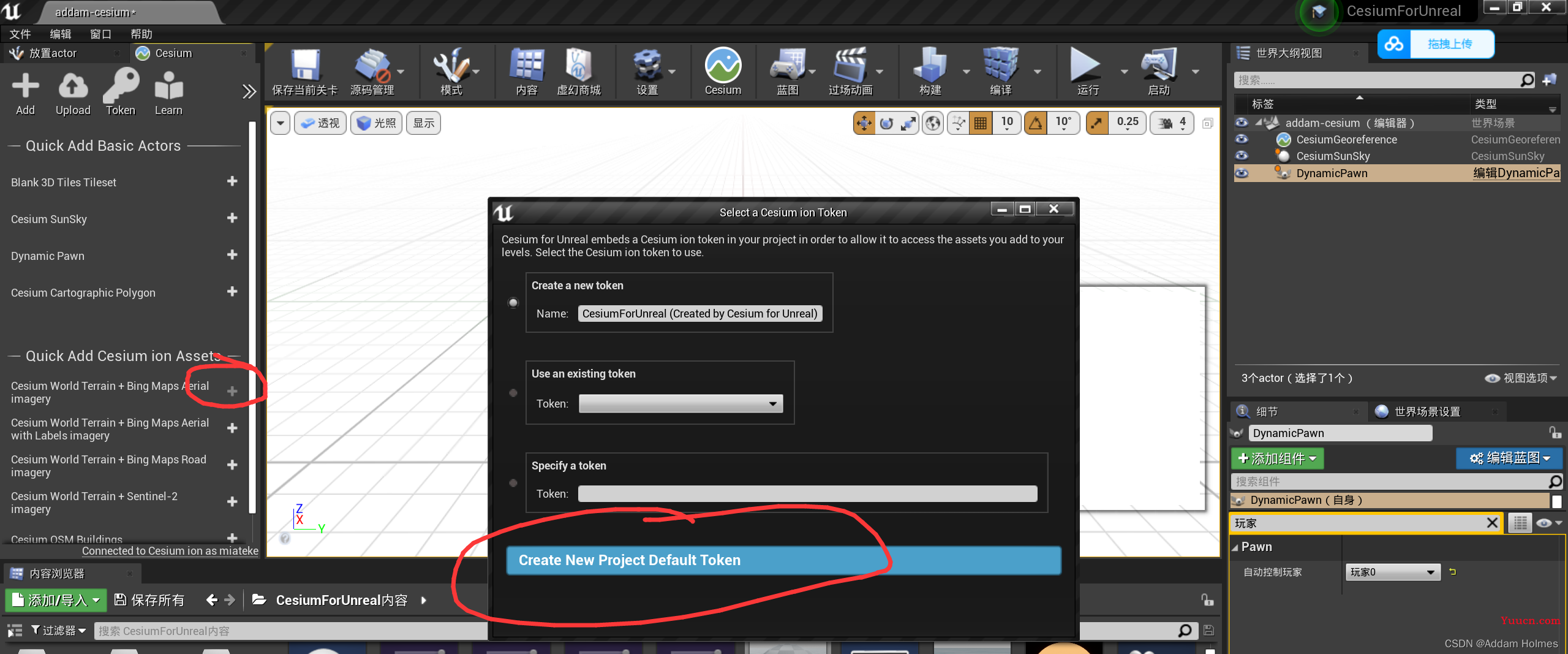Click the camera speed icon in viewport
1568x654 pixels.
(1165, 123)
